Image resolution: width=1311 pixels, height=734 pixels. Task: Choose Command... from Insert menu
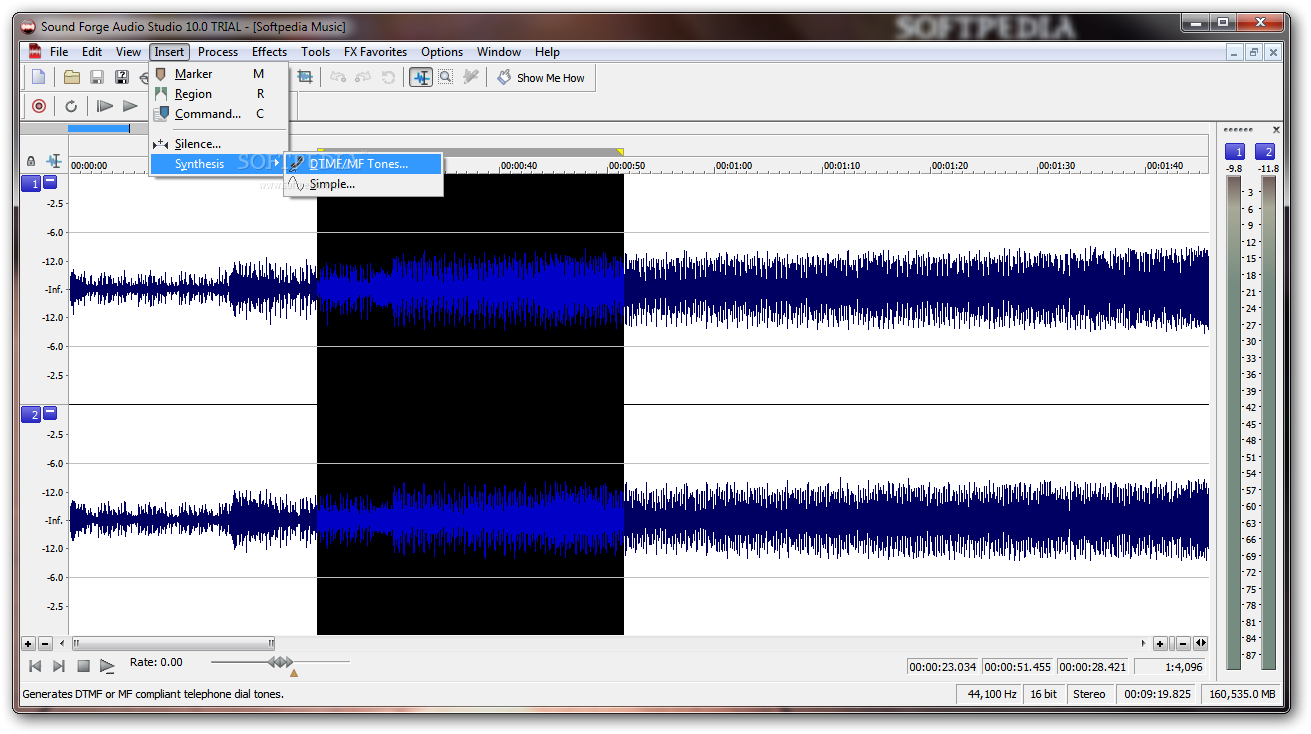(x=219, y=114)
